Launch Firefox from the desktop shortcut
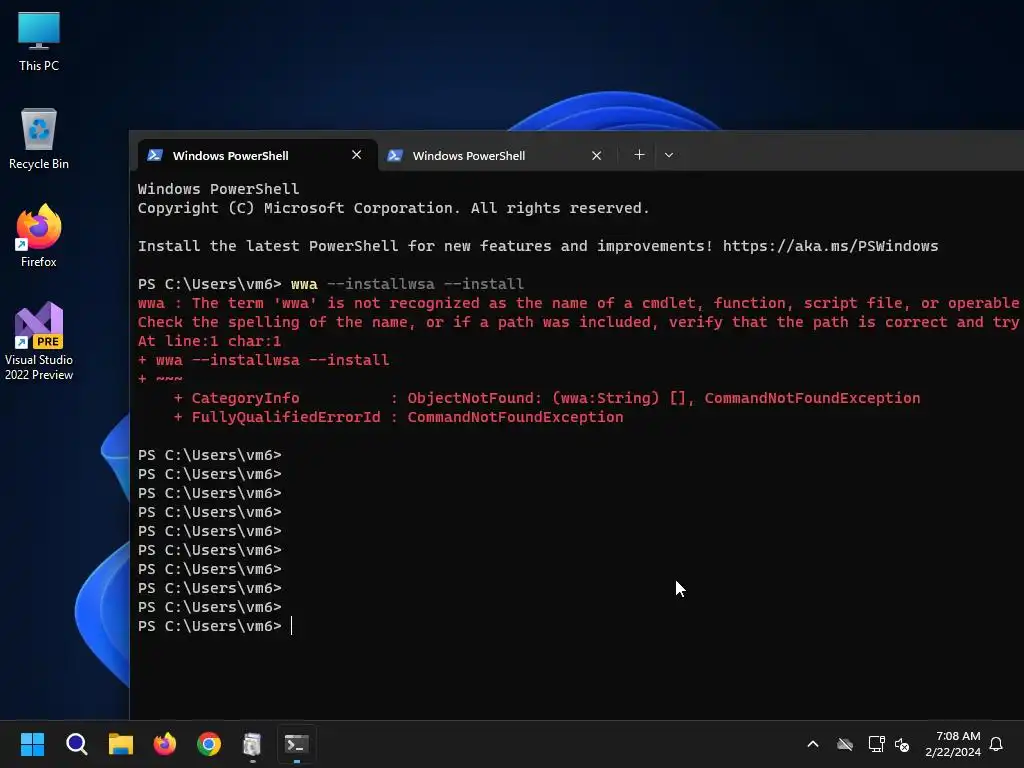 pyautogui.click(x=39, y=236)
